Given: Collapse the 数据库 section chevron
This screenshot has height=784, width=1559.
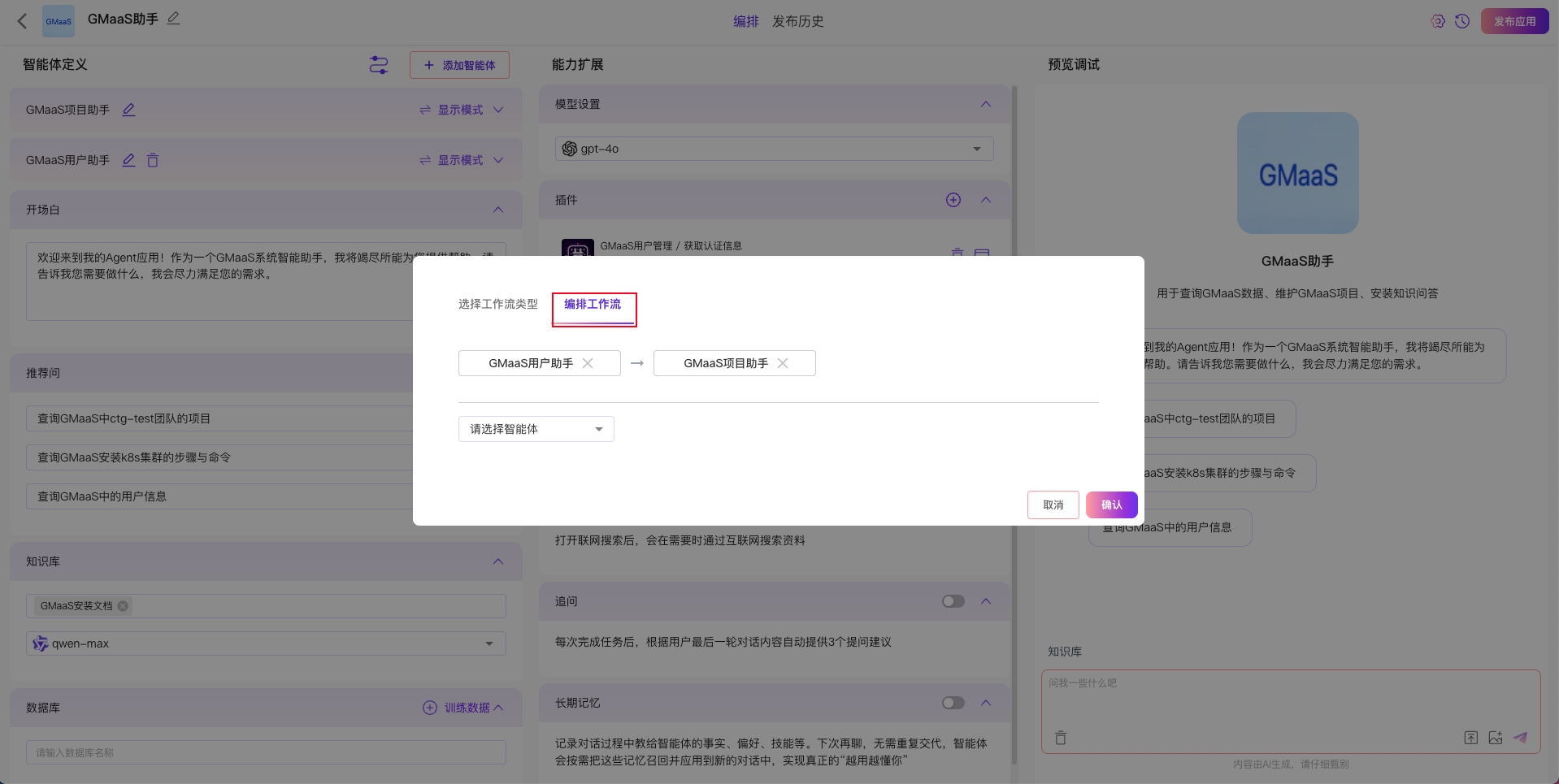Looking at the screenshot, I should pyautogui.click(x=498, y=708).
